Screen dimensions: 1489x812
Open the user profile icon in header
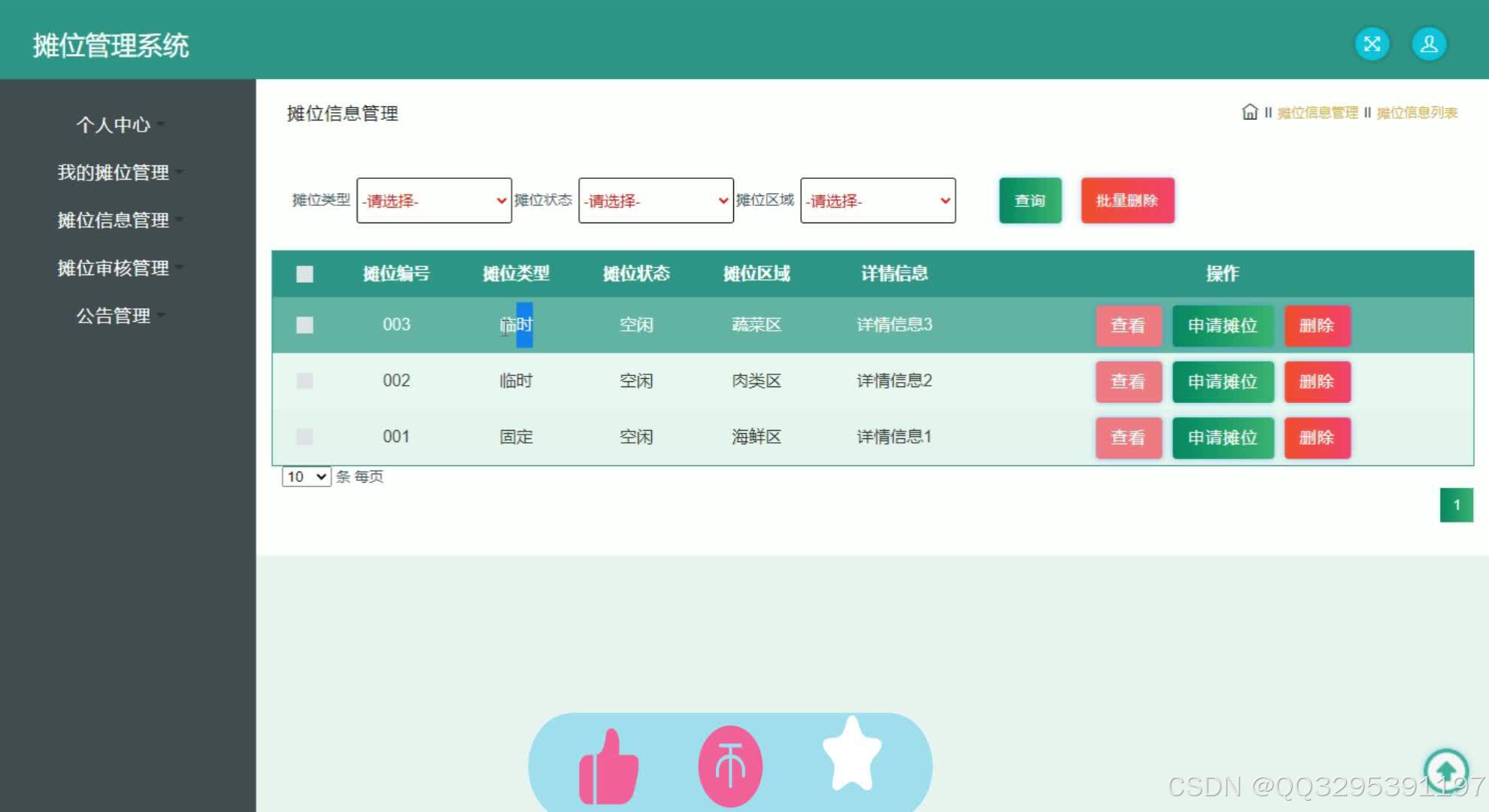[x=1429, y=44]
